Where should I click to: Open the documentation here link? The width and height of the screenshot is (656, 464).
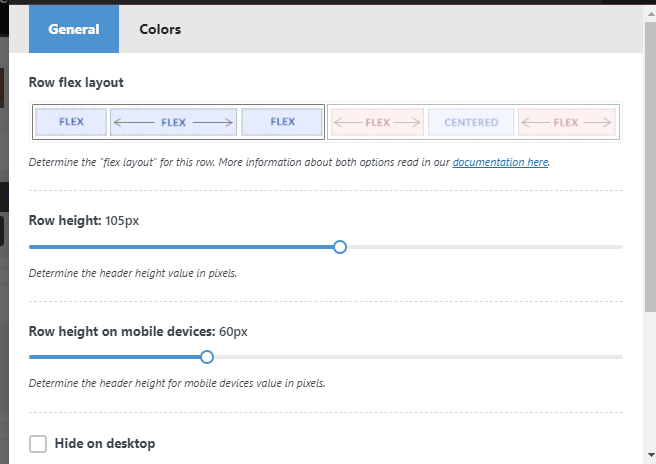pos(500,161)
